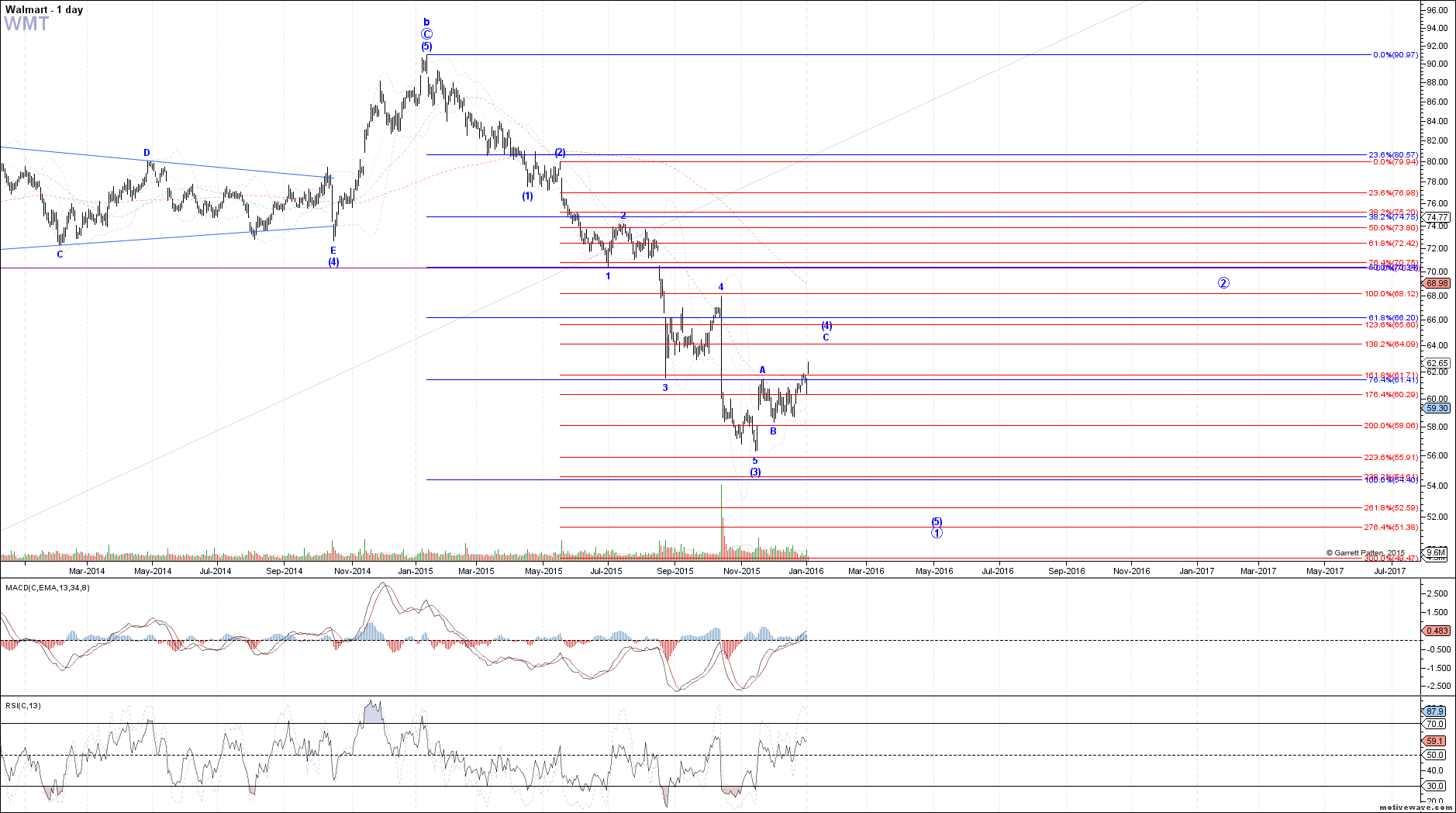Click the Sep-2015 date axis label
Viewport: 1456px width, 813px height.
point(675,572)
